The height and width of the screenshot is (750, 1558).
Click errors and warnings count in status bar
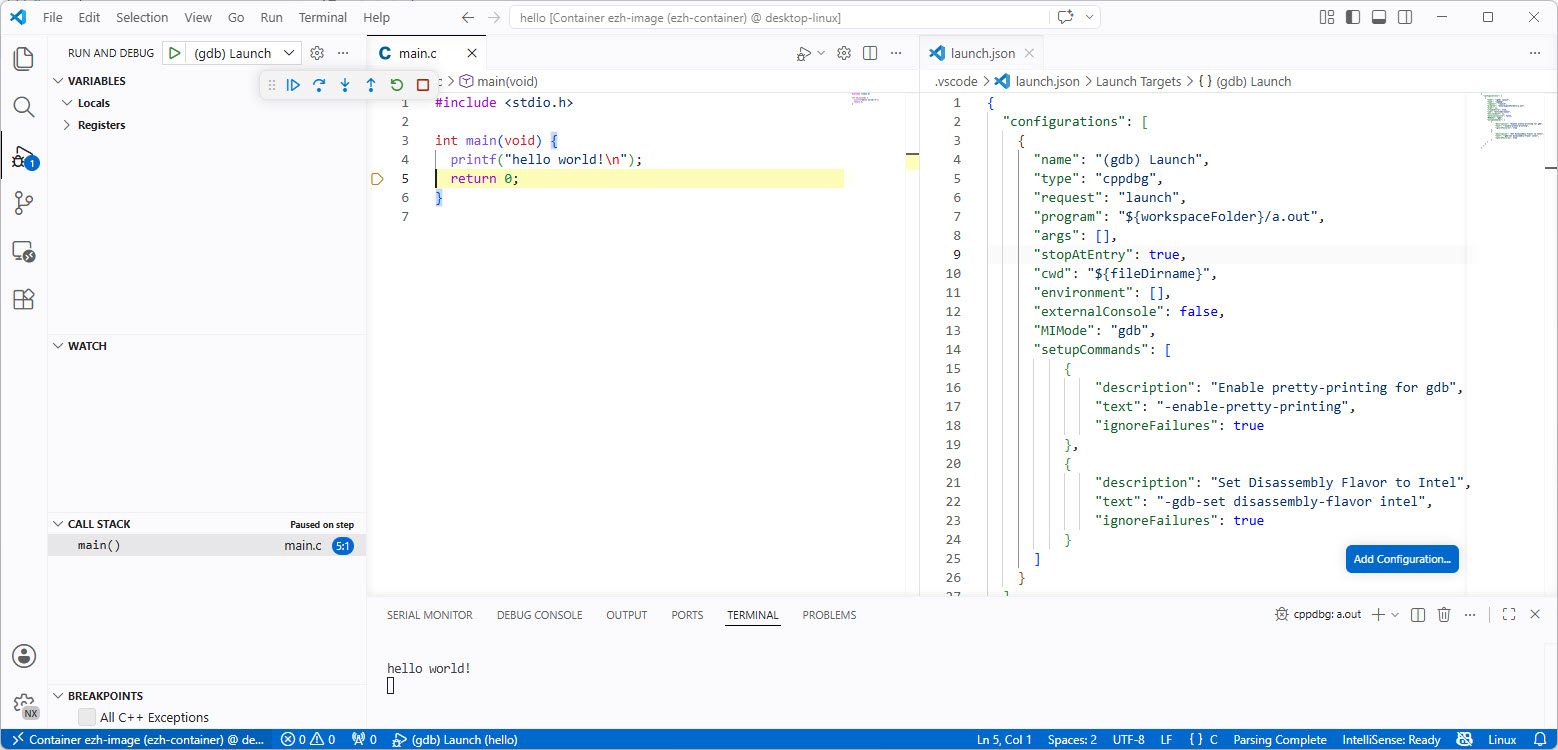(309, 740)
